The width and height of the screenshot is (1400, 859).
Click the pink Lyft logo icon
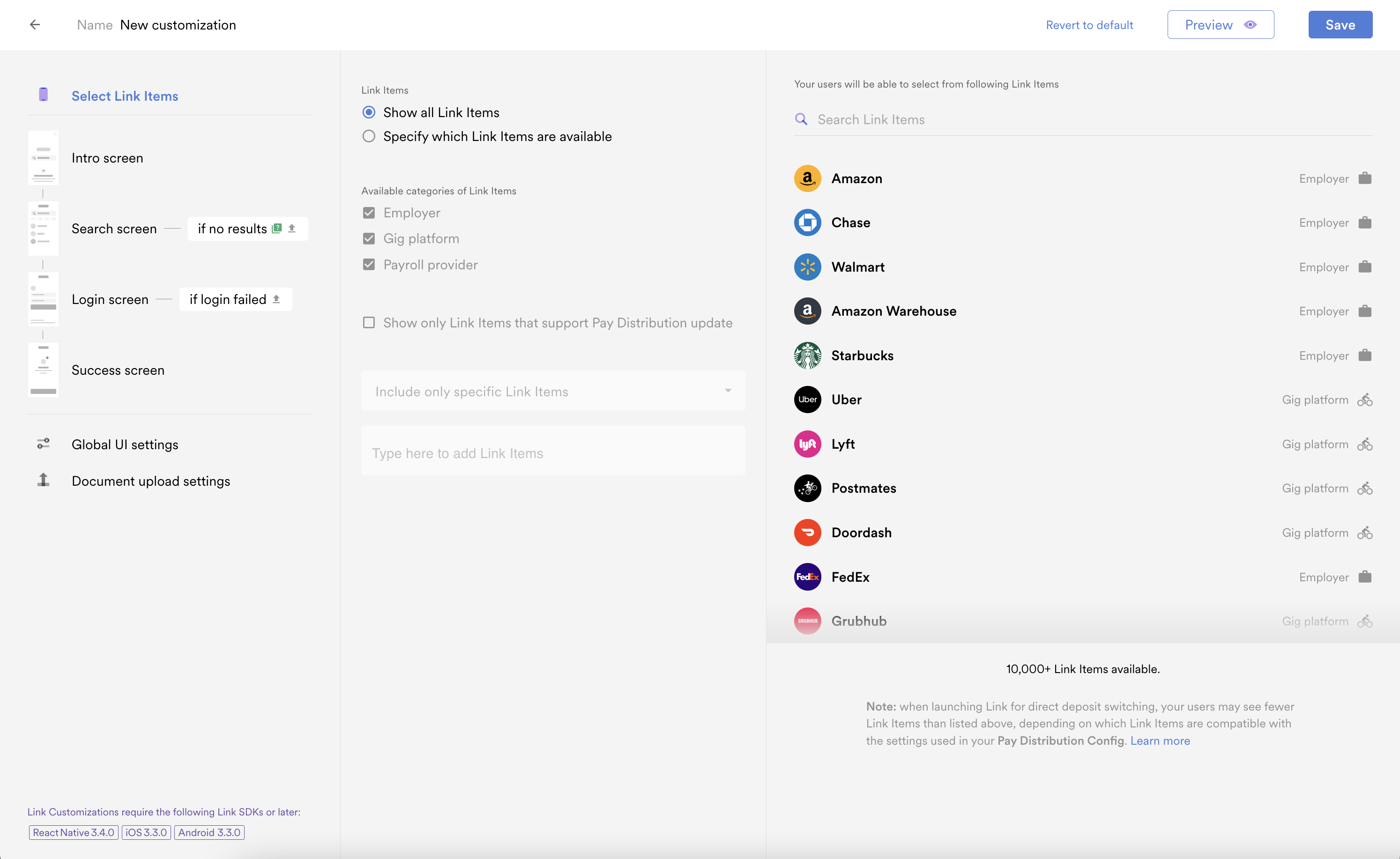pyautogui.click(x=807, y=444)
